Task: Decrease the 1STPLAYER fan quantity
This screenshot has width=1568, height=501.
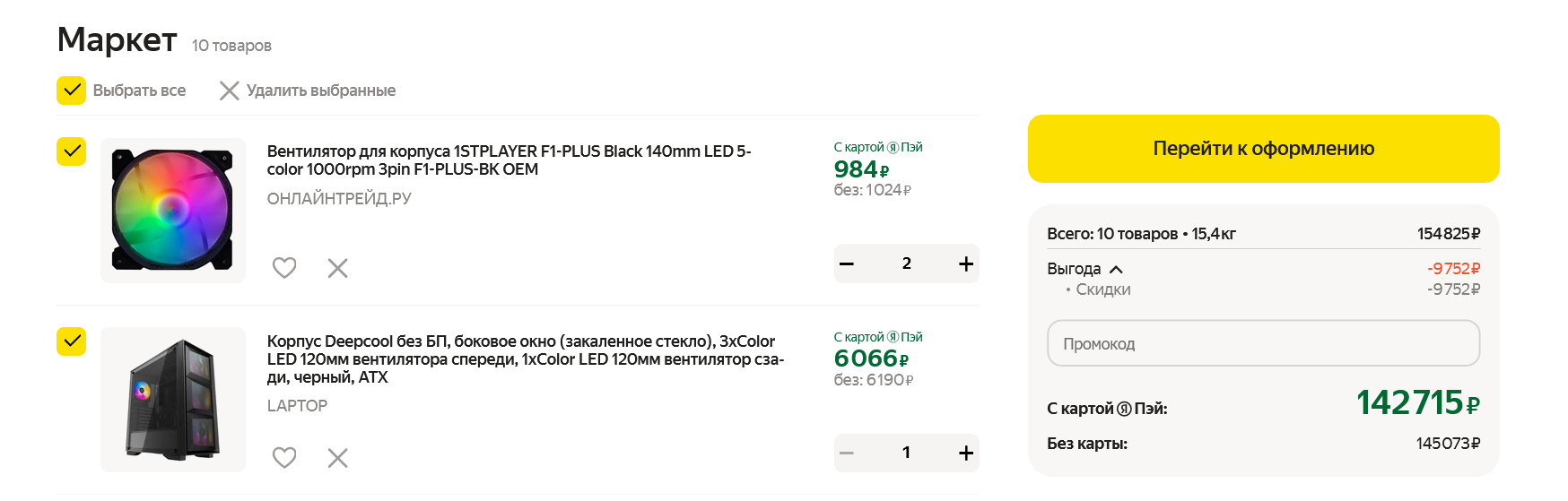Action: tap(847, 263)
